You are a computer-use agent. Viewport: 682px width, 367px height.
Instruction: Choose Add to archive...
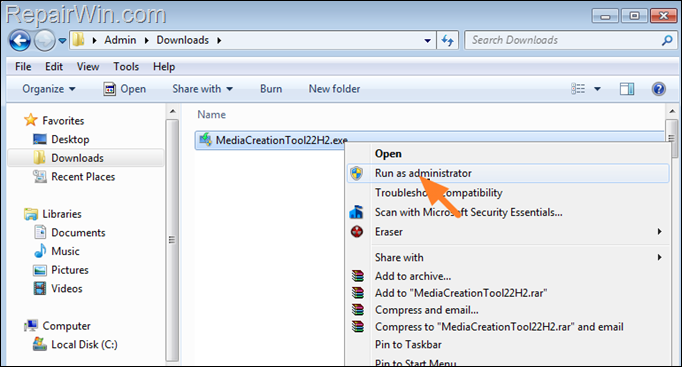click(x=413, y=276)
